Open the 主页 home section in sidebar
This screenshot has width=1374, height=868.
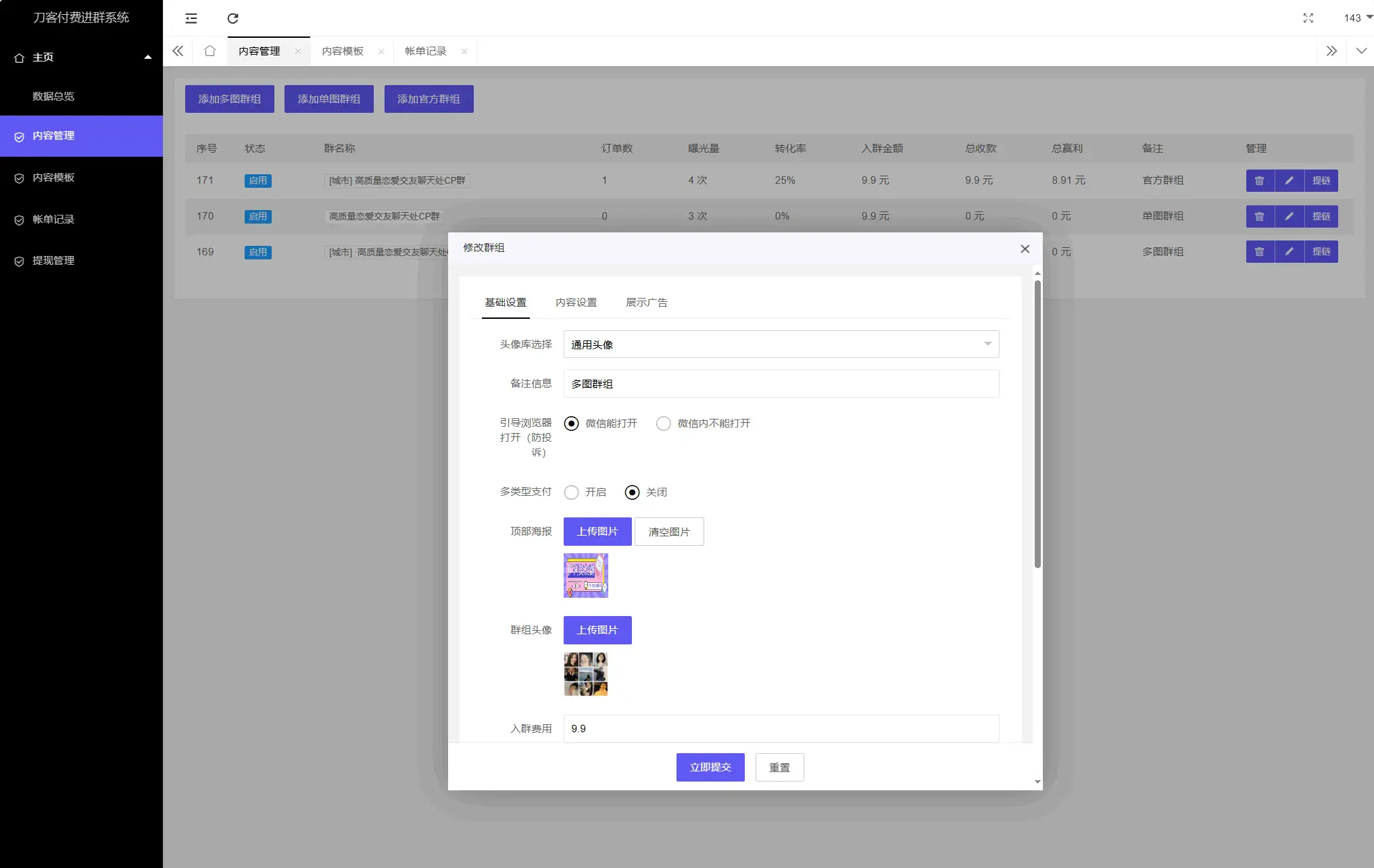pyautogui.click(x=43, y=57)
